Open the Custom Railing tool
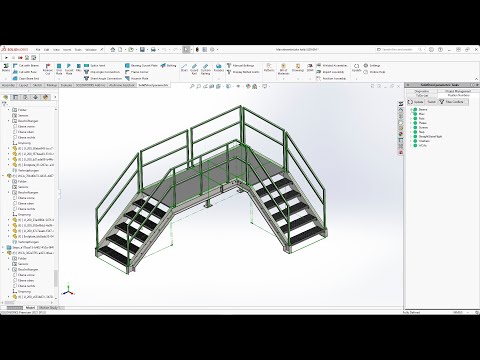The height and width of the screenshot is (360, 480). pyautogui.click(x=206, y=69)
